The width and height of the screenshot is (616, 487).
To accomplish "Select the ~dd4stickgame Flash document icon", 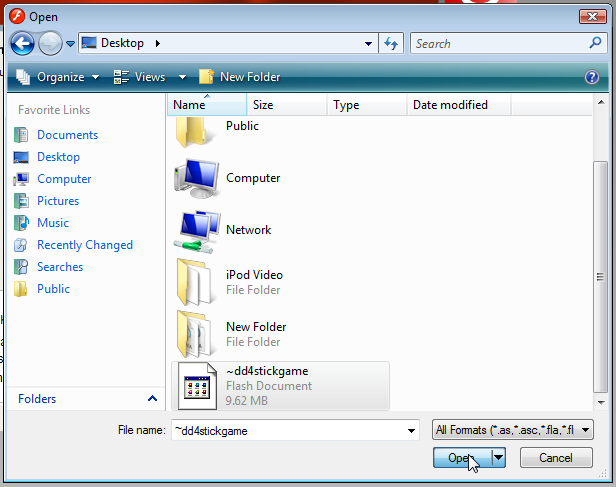I will [197, 386].
